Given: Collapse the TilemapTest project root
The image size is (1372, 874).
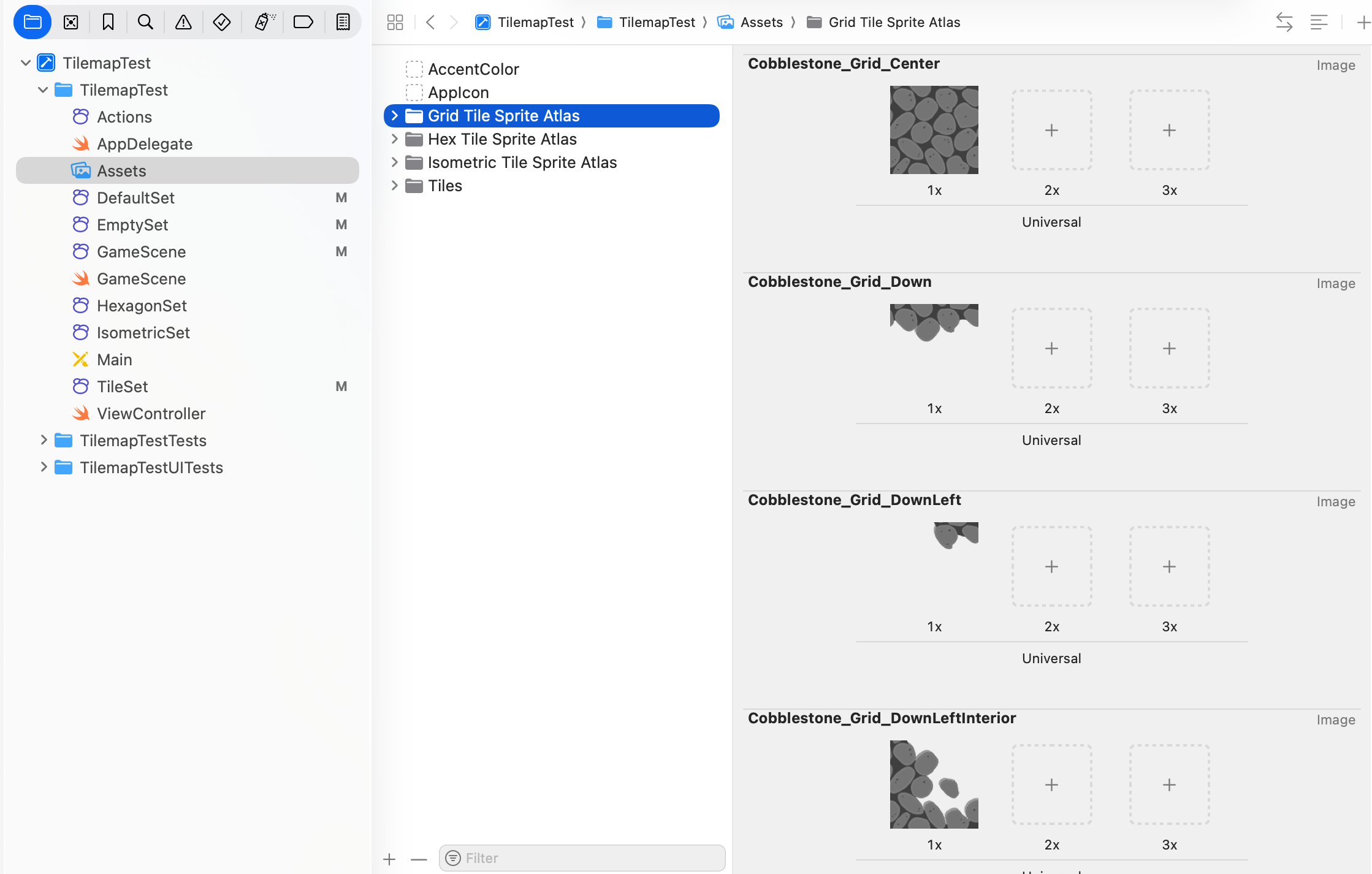Looking at the screenshot, I should tap(26, 63).
